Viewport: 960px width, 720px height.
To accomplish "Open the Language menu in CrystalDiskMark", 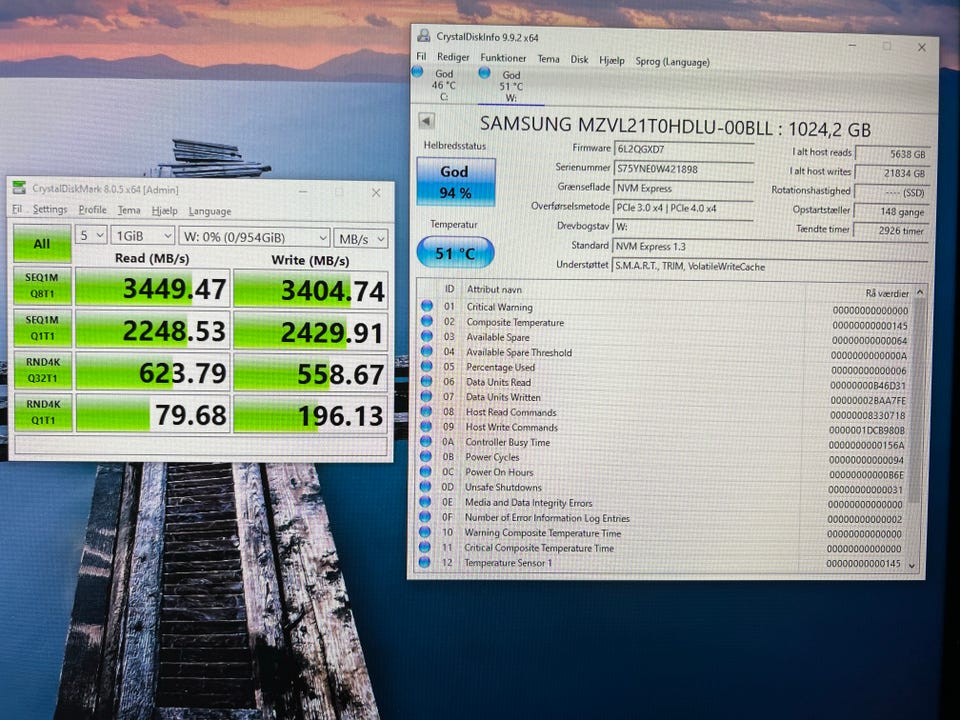I will click(x=209, y=211).
